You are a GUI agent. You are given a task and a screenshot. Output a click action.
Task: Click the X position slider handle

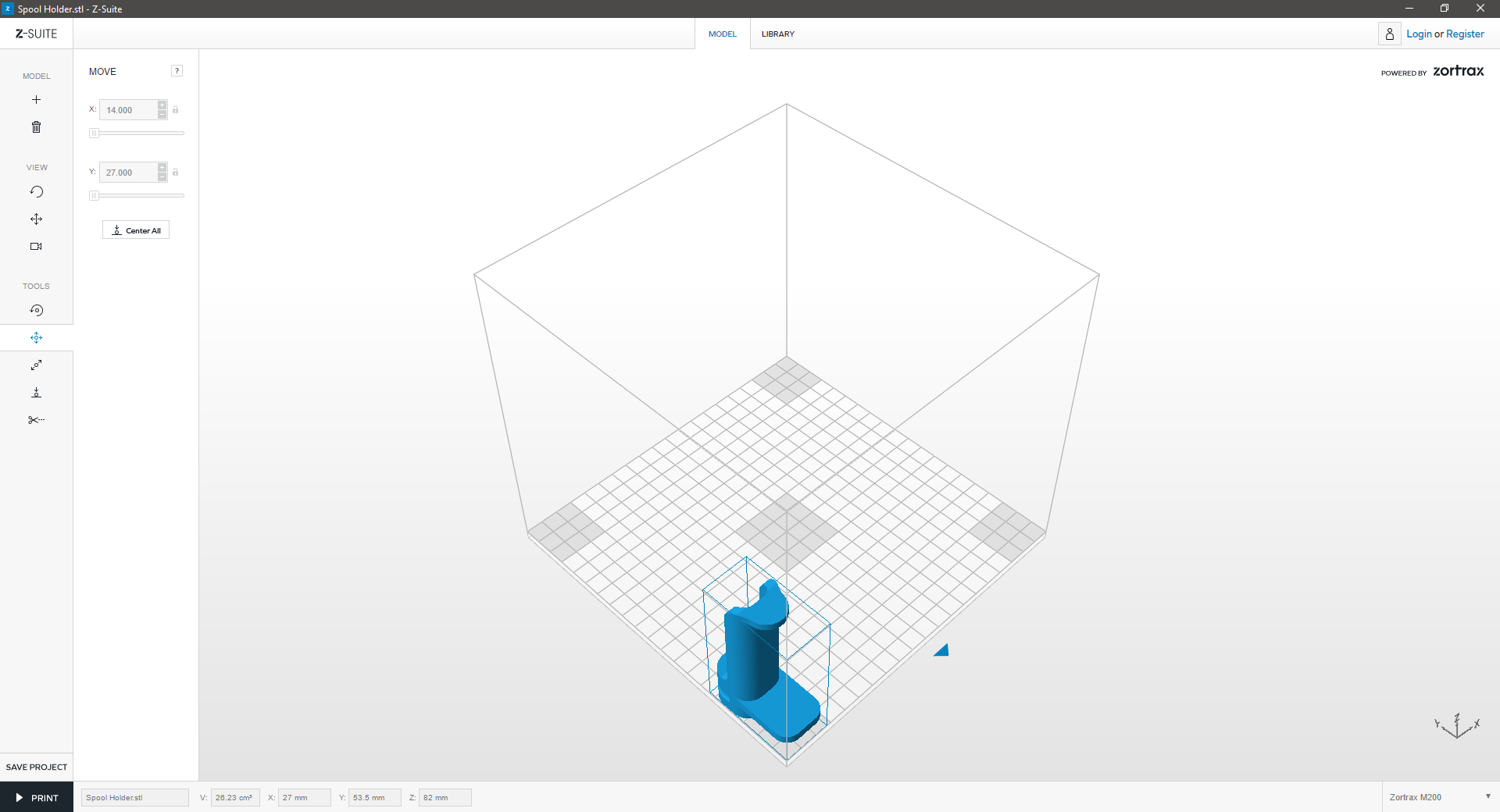pyautogui.click(x=94, y=134)
